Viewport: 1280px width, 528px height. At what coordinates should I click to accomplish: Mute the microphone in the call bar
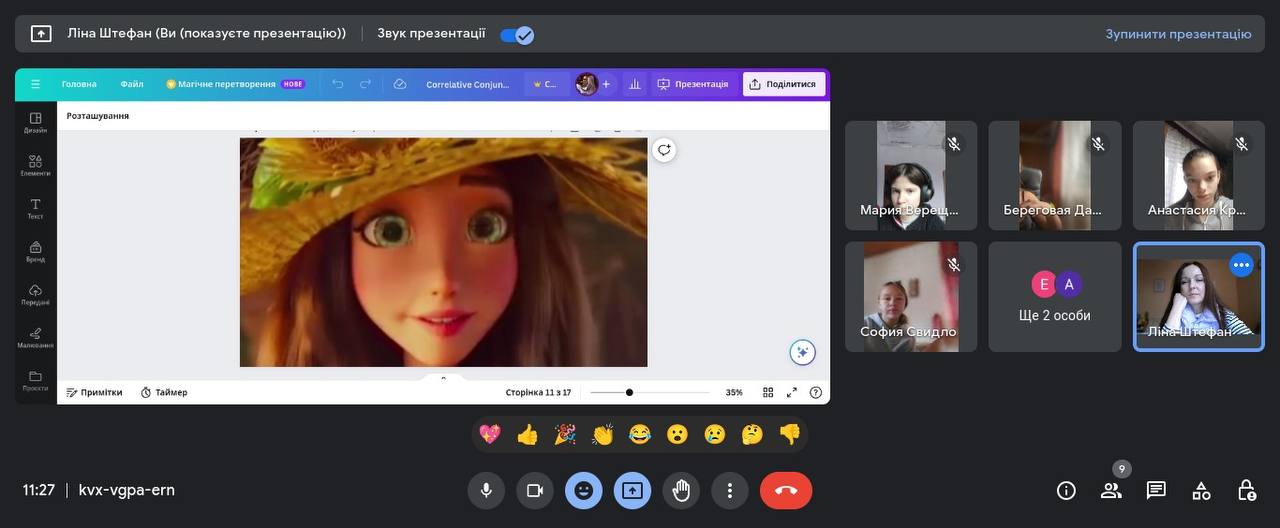click(x=486, y=490)
